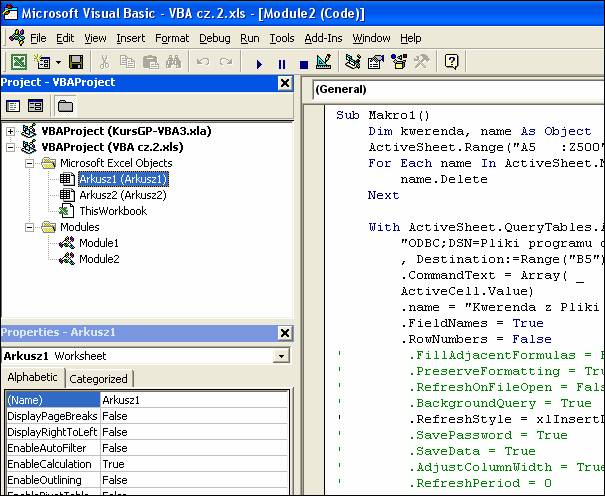This screenshot has width=605, height=496.
Task: Click the Reset stop button
Action: point(304,64)
